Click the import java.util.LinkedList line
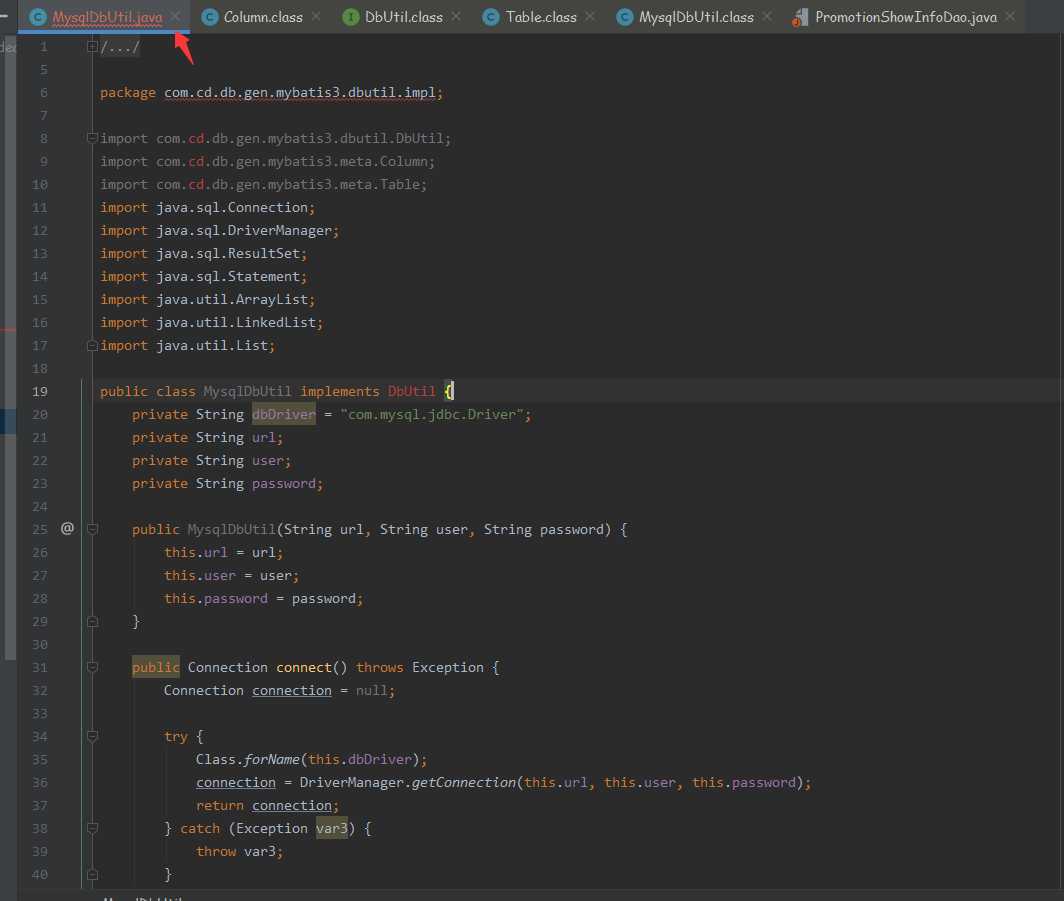 click(212, 323)
